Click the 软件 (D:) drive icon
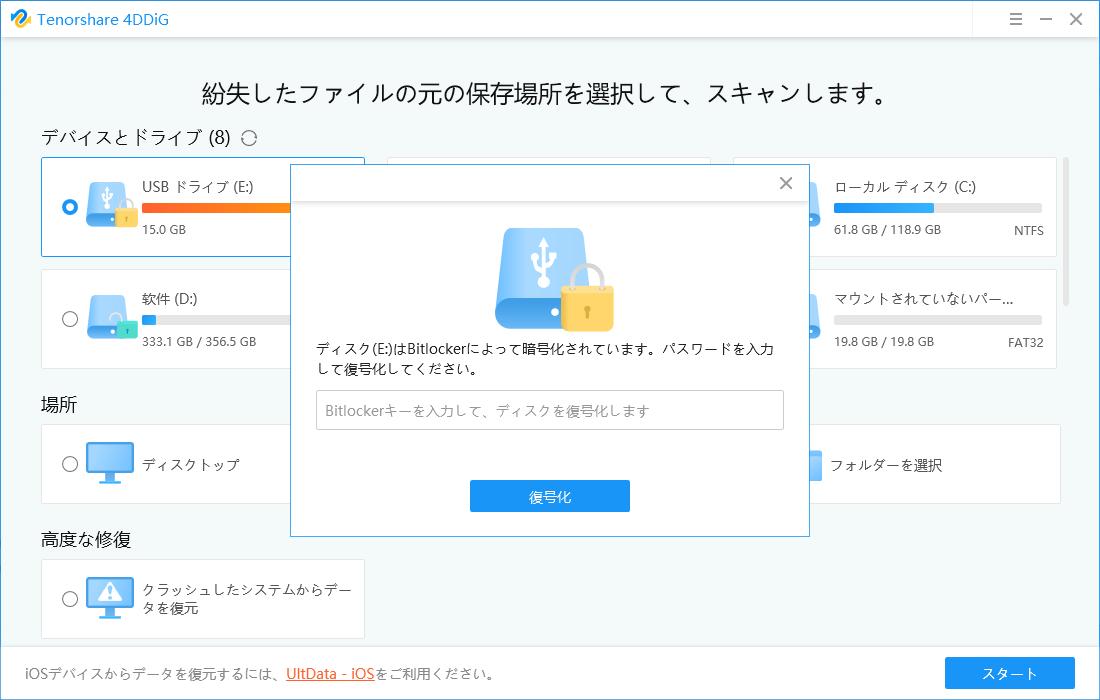Screen dimensions: 1100x700 point(112,317)
